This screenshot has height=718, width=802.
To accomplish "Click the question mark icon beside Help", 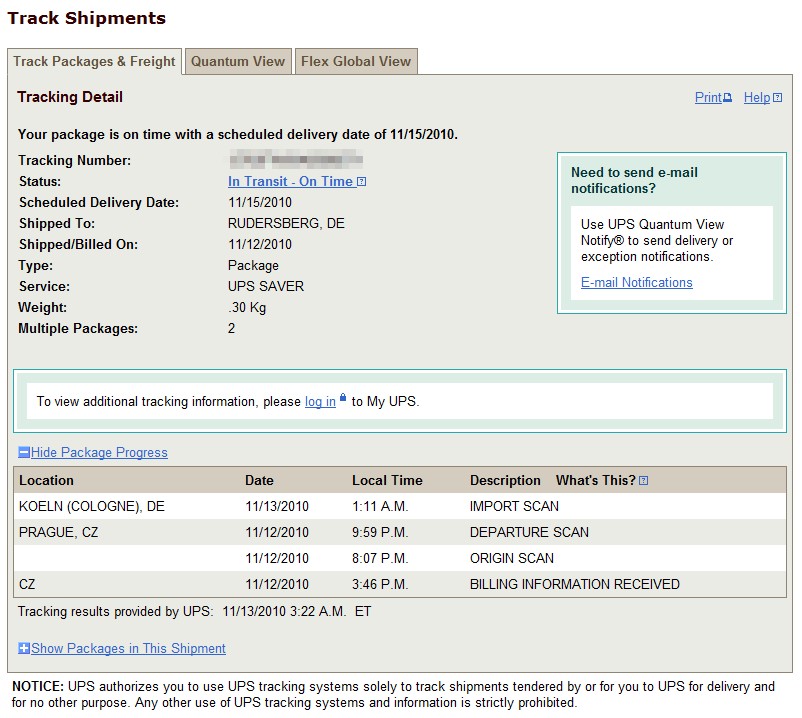I will coord(777,97).
